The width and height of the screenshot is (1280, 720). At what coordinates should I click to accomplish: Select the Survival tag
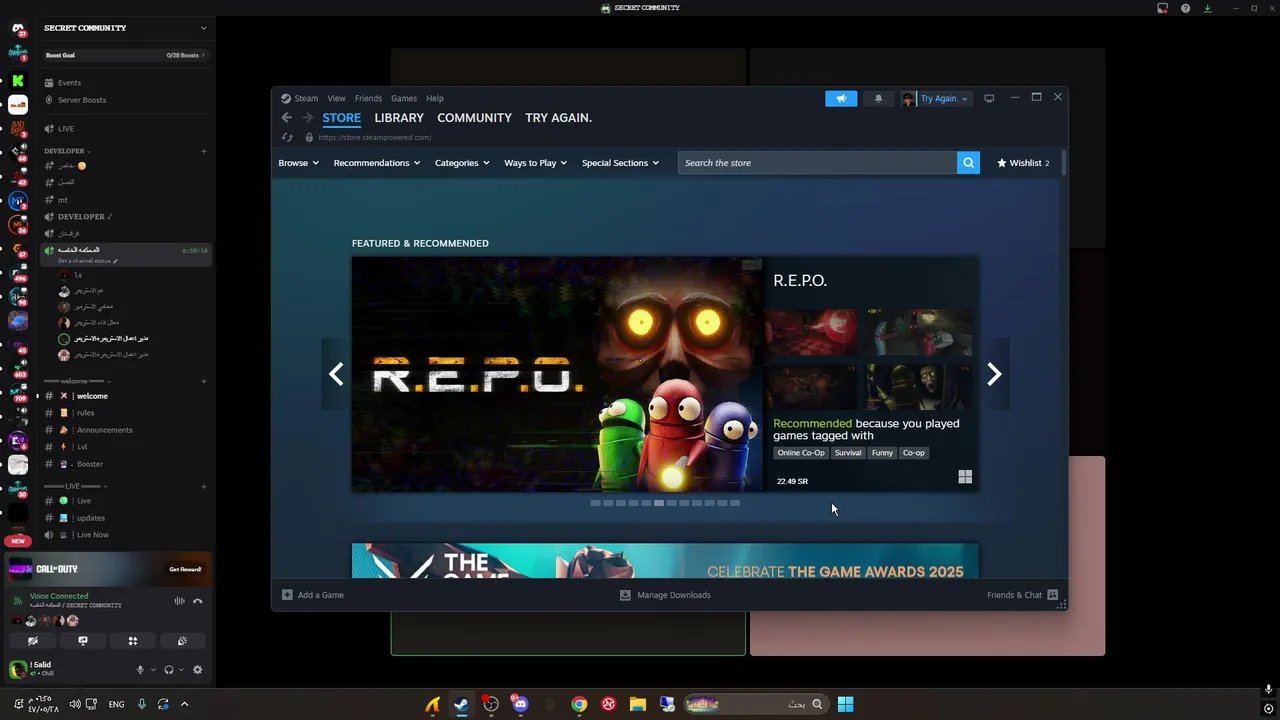pyautogui.click(x=848, y=453)
